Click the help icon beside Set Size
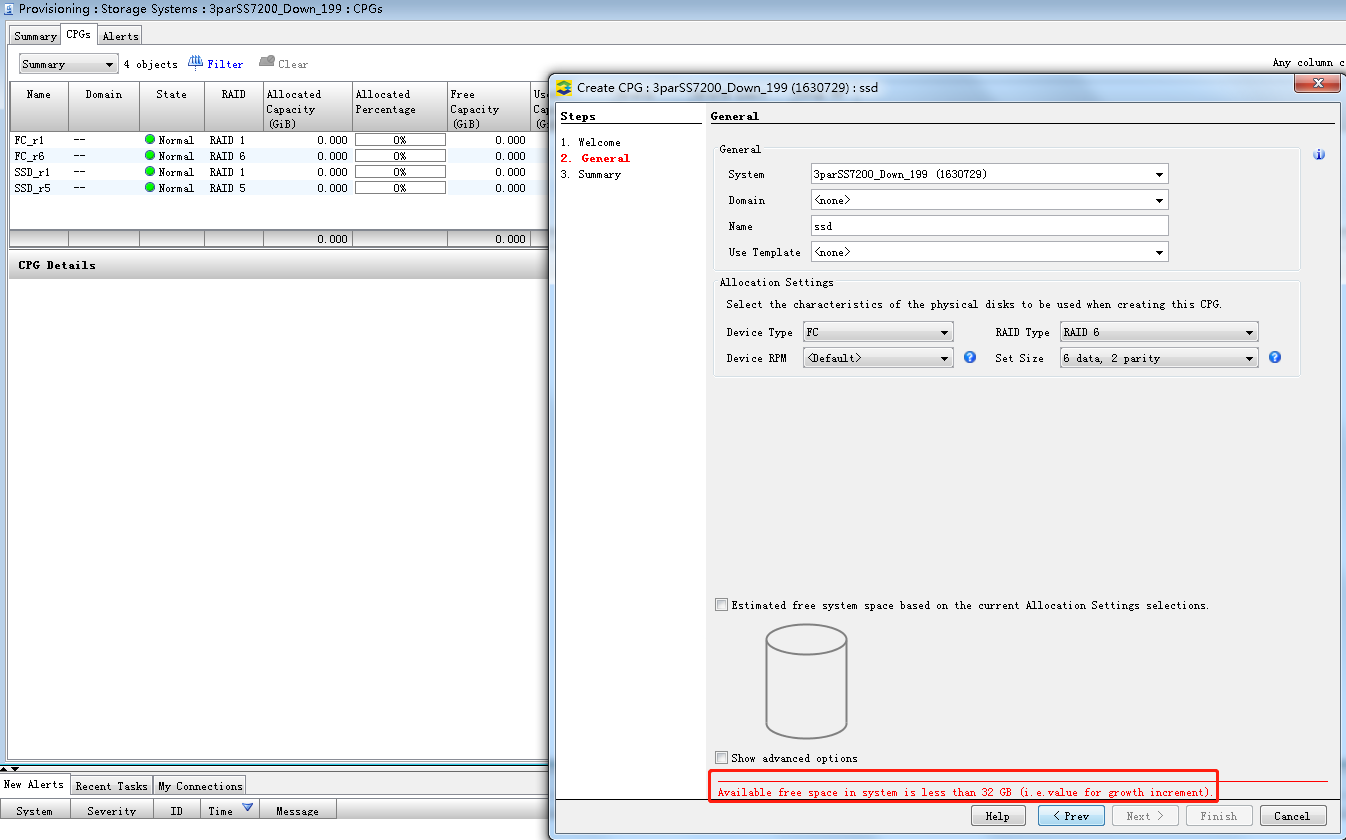The width and height of the screenshot is (1346, 840). pos(1274,357)
